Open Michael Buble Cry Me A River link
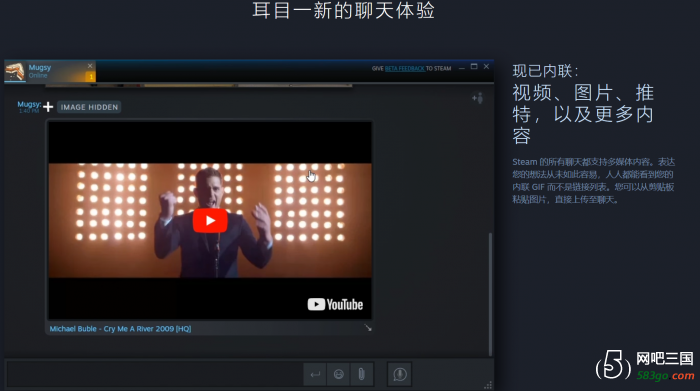Screen dimensions: 700x391 coord(120,329)
